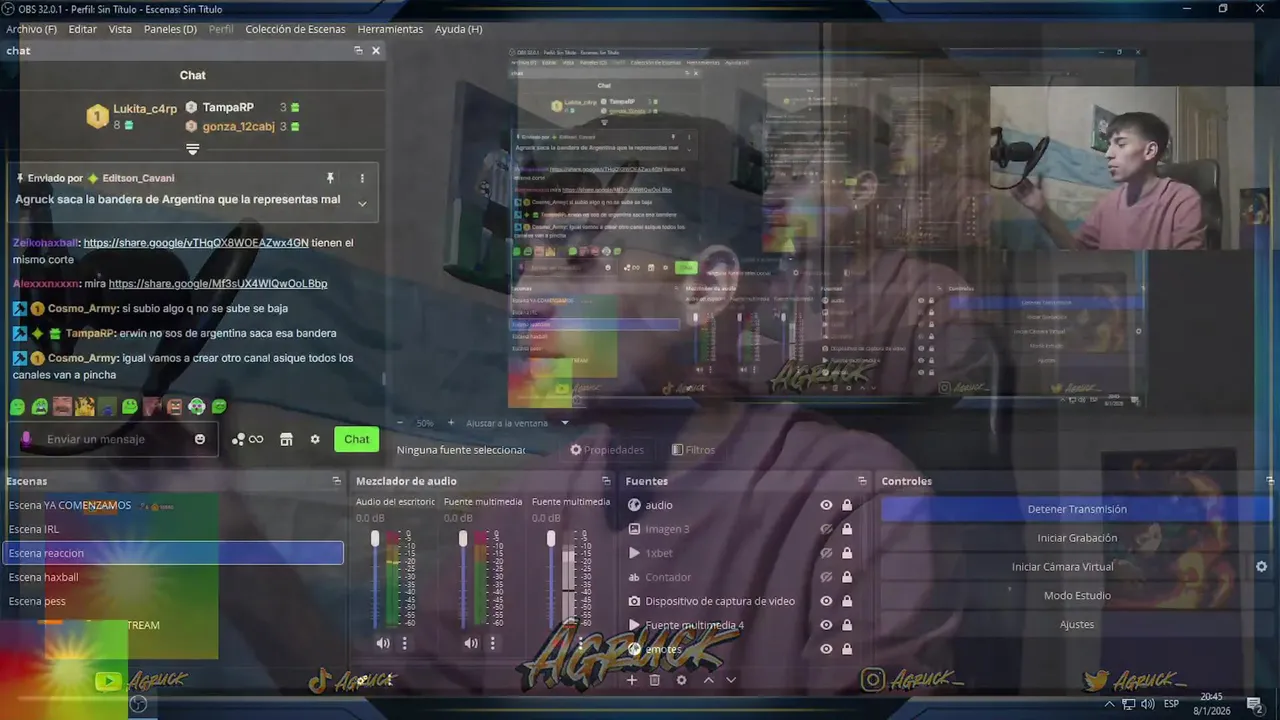Show the 1xbet source

[x=826, y=553]
